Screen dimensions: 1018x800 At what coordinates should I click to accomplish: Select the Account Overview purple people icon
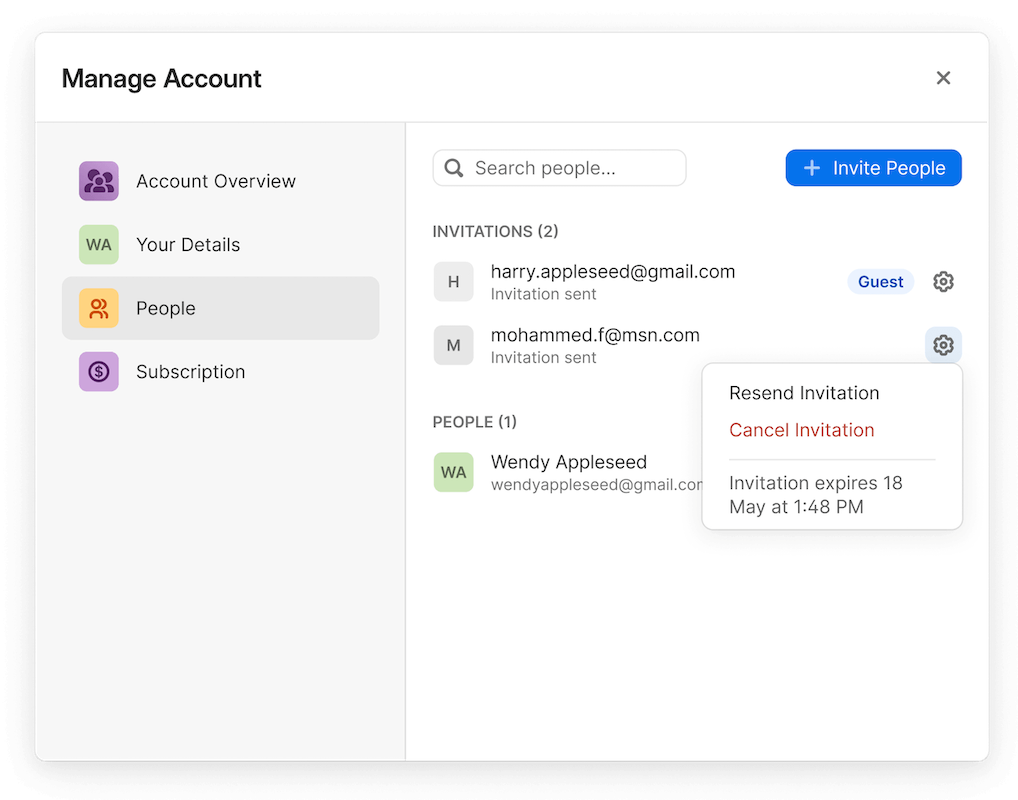(98, 181)
